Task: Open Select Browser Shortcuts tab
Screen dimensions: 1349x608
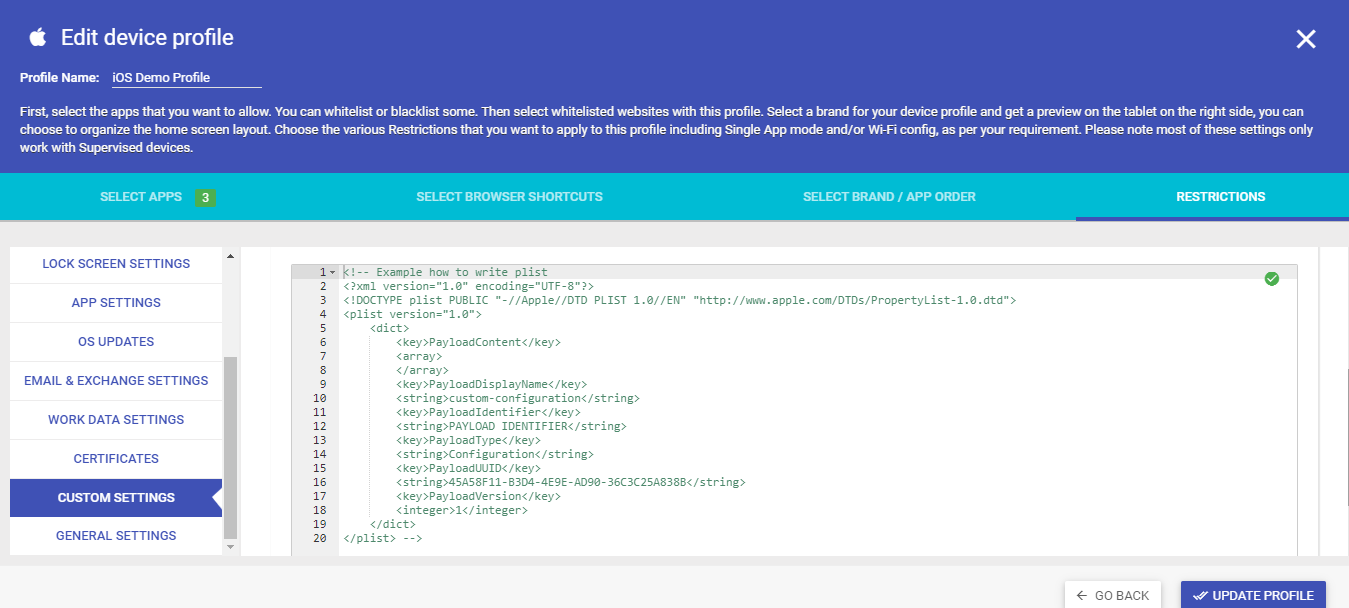Action: [509, 197]
